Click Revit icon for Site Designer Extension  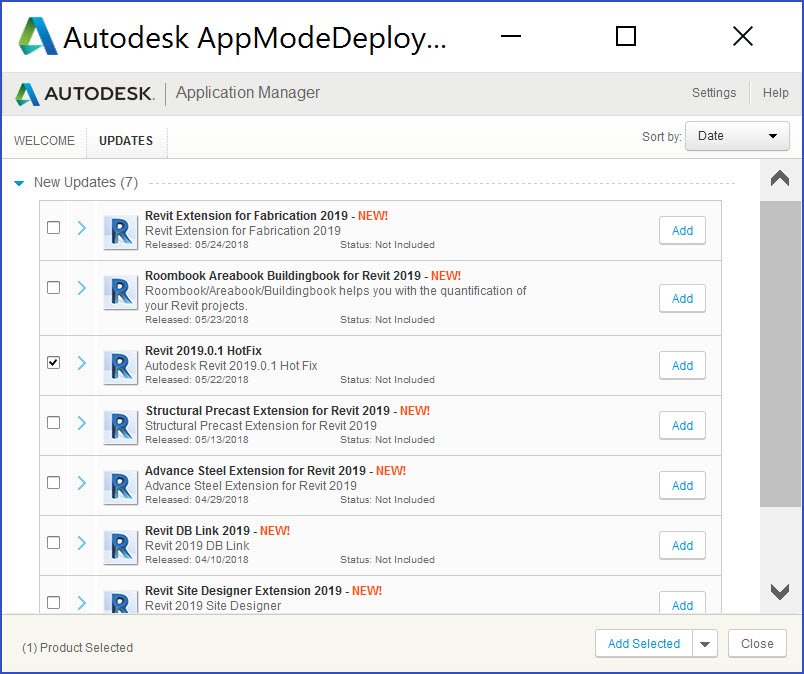coord(120,602)
